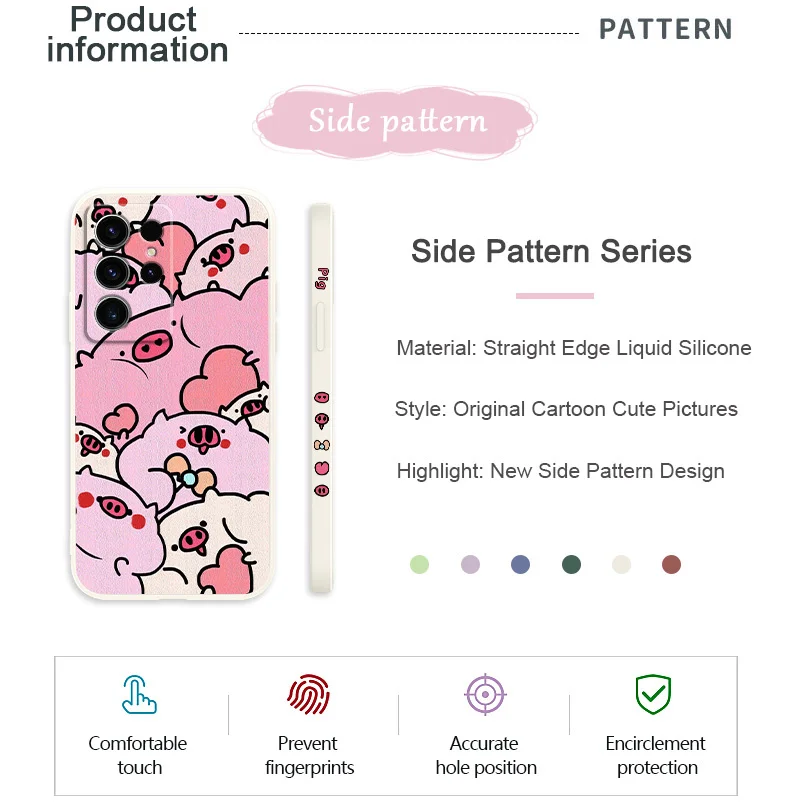Screen dimensions: 790x811
Task: Click the red fingerprint icon
Action: pos(309,695)
